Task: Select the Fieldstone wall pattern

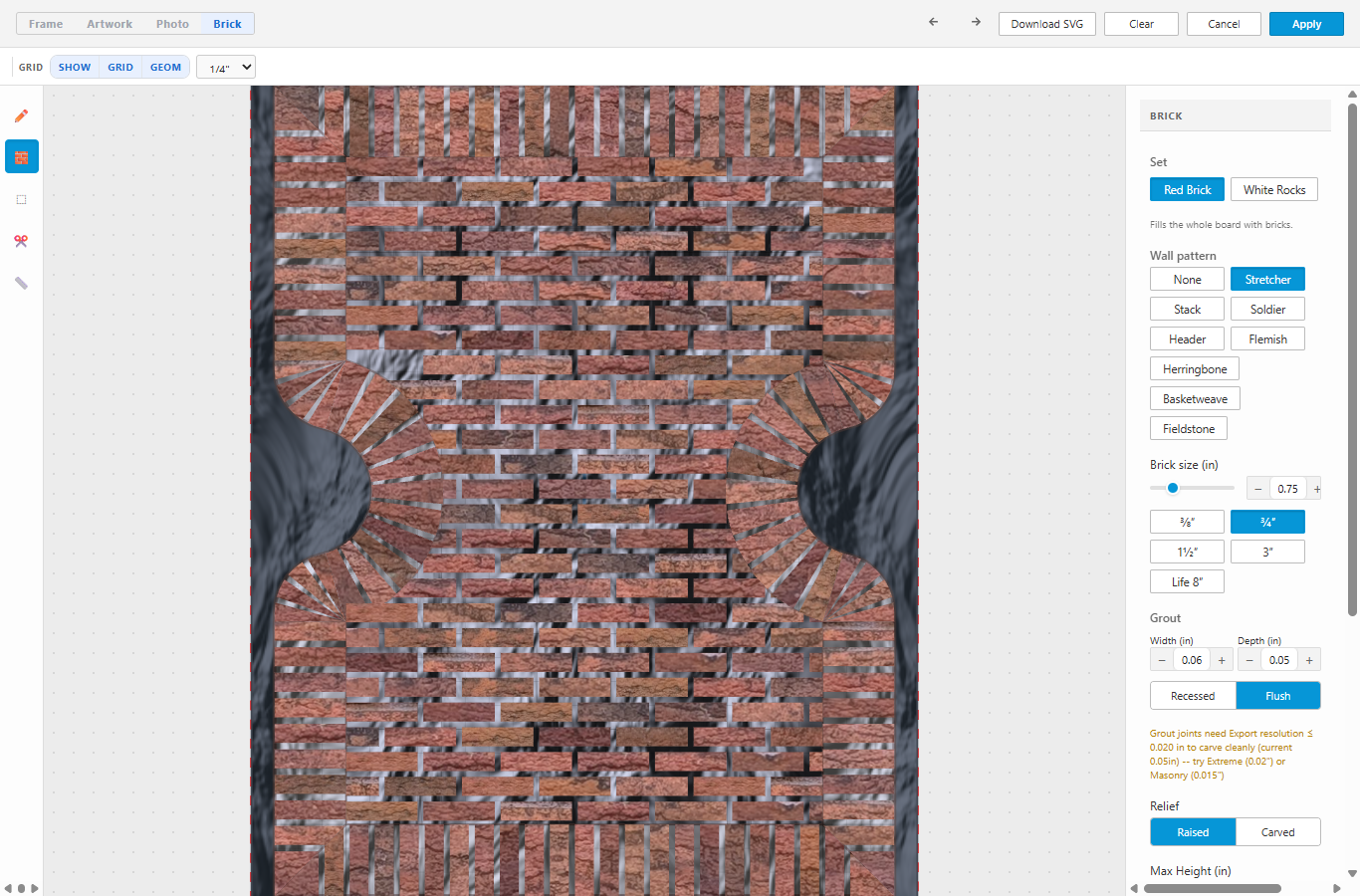Action: click(1189, 428)
